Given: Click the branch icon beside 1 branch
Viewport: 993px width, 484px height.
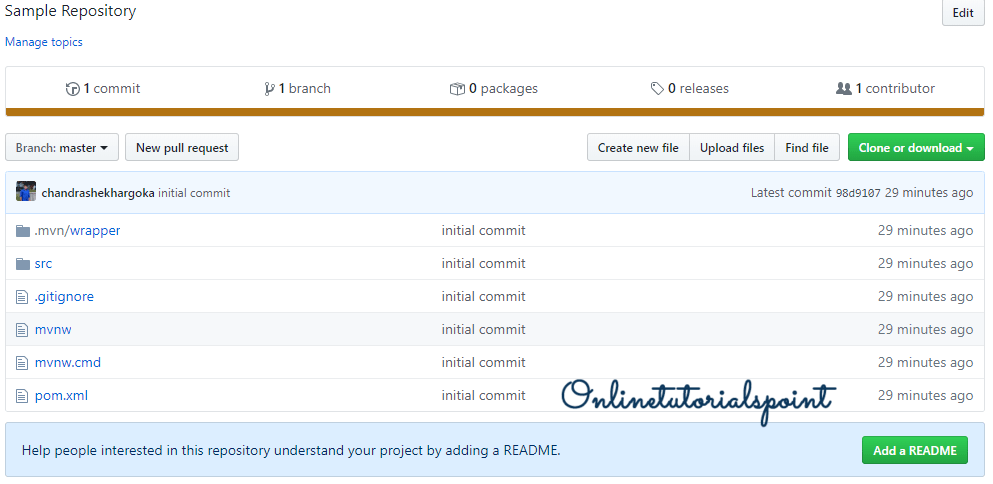Looking at the screenshot, I should tap(269, 89).
